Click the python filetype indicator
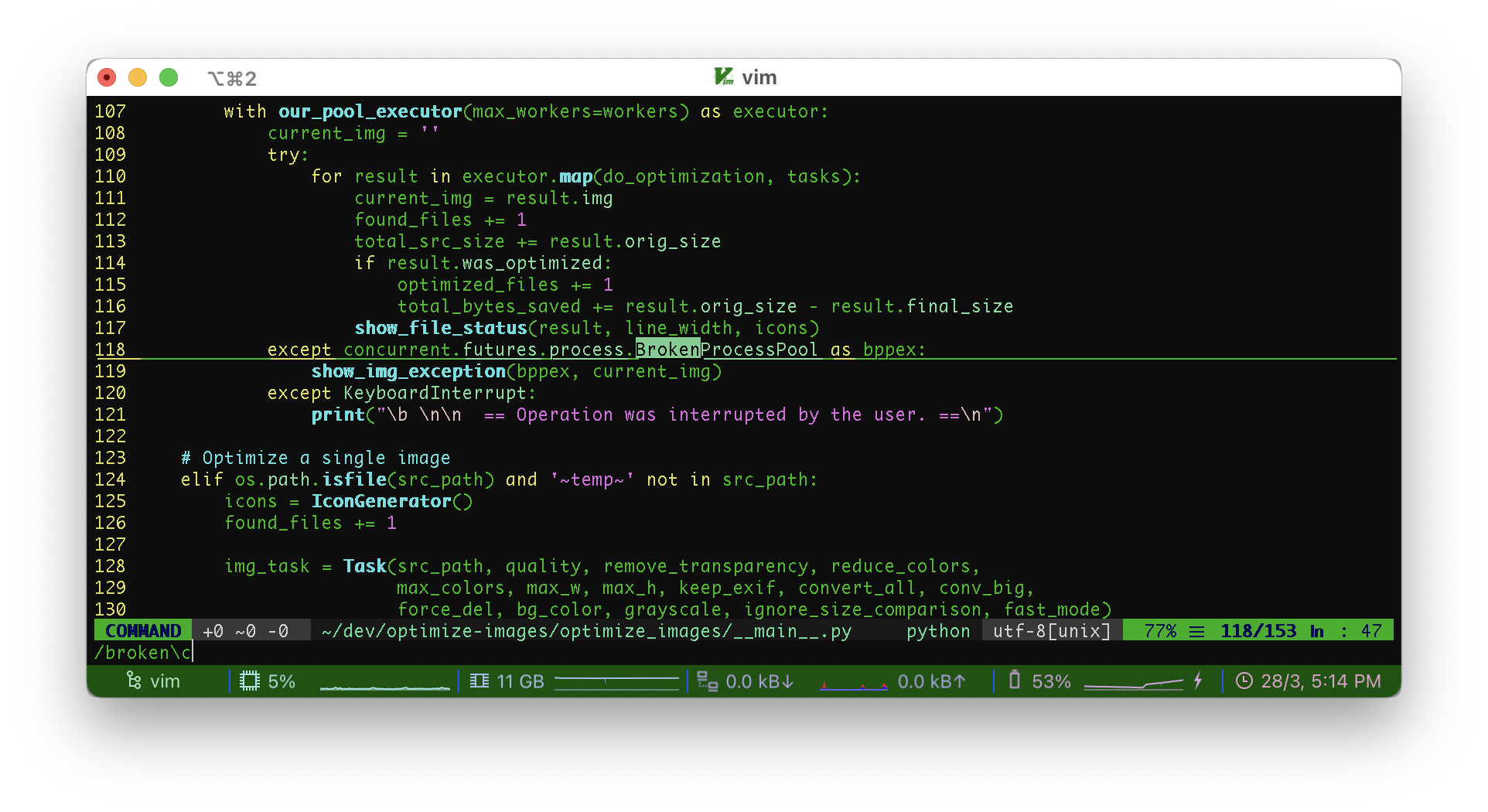The height and width of the screenshot is (812, 1488). click(937, 631)
